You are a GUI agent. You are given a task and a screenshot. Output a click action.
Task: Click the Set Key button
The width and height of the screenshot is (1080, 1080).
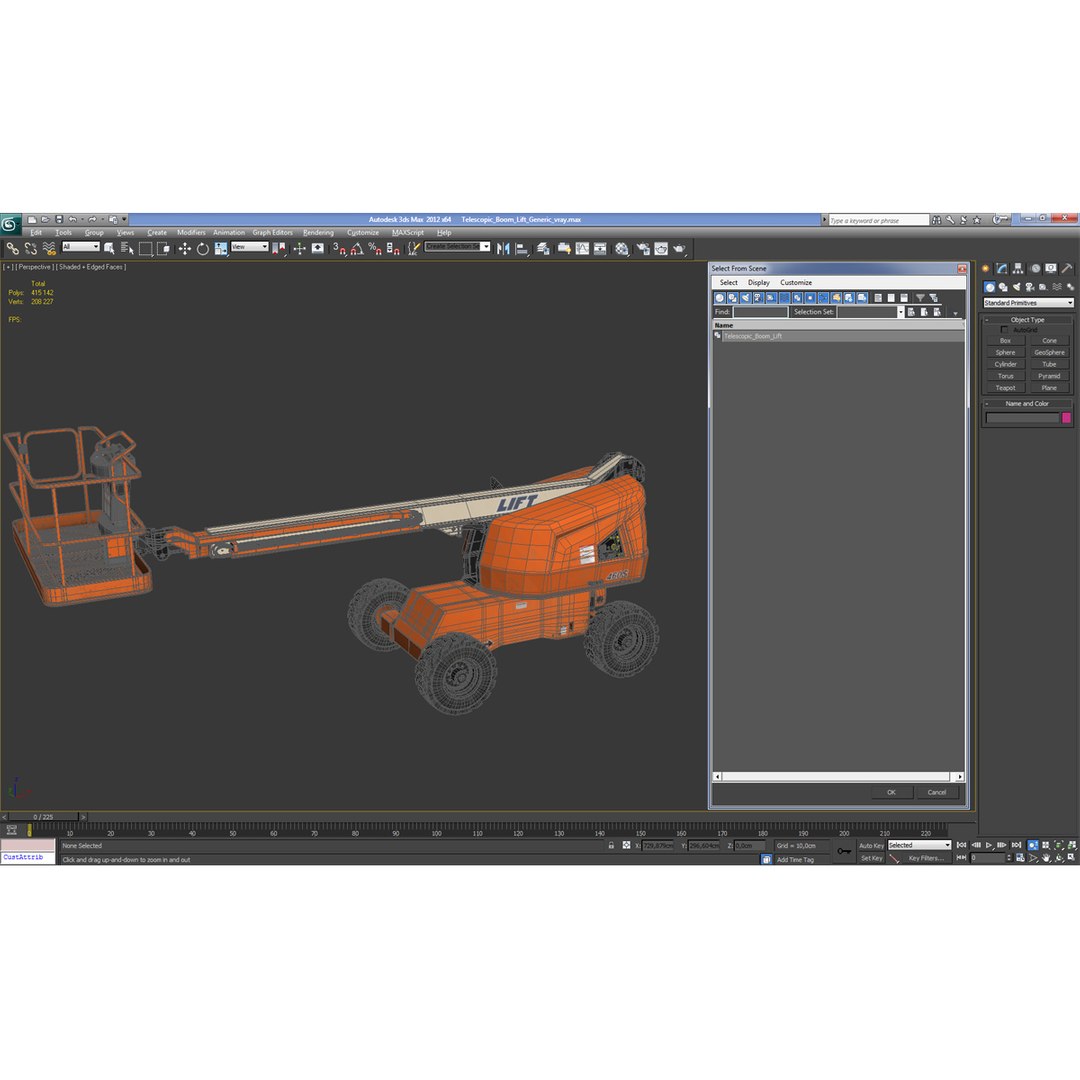point(871,858)
